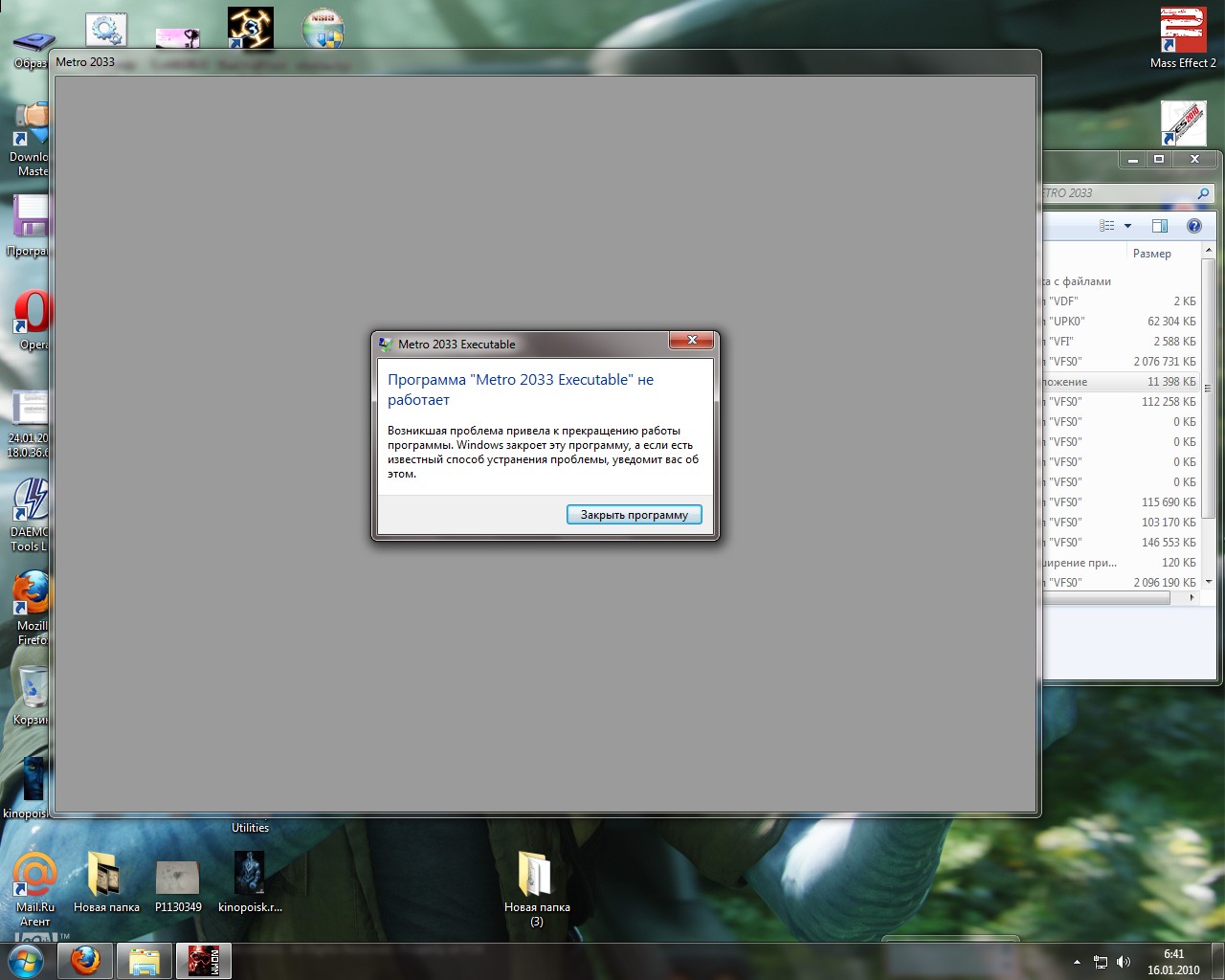Select the file row sized 112 258 КБ
Image resolution: width=1225 pixels, height=980 pixels.
(1120, 402)
